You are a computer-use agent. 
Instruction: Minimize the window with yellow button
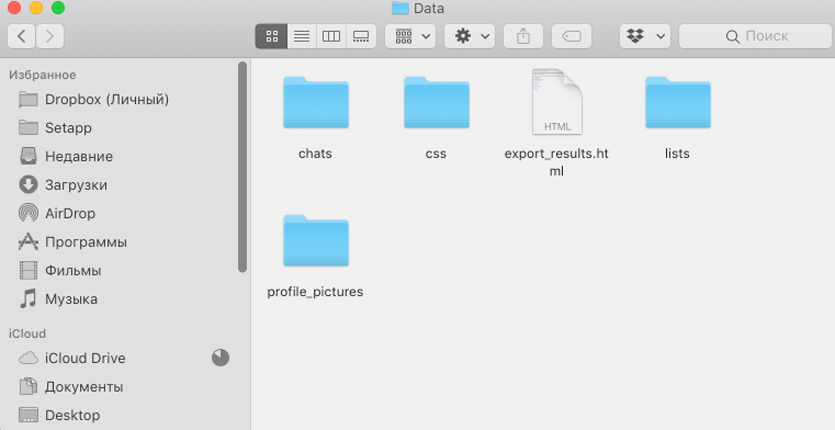click(x=36, y=7)
